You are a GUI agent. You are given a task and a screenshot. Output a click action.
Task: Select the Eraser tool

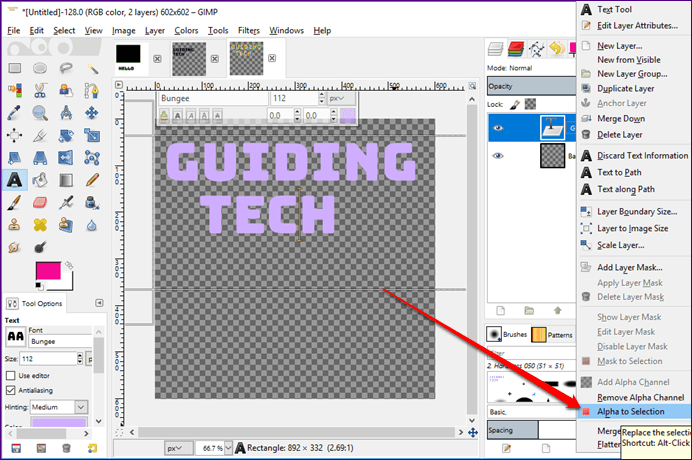(40, 203)
